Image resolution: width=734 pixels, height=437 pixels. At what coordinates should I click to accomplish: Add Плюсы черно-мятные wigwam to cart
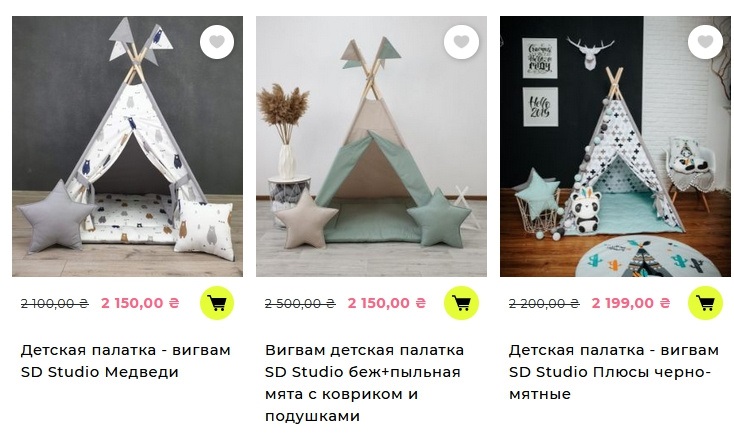coord(705,303)
